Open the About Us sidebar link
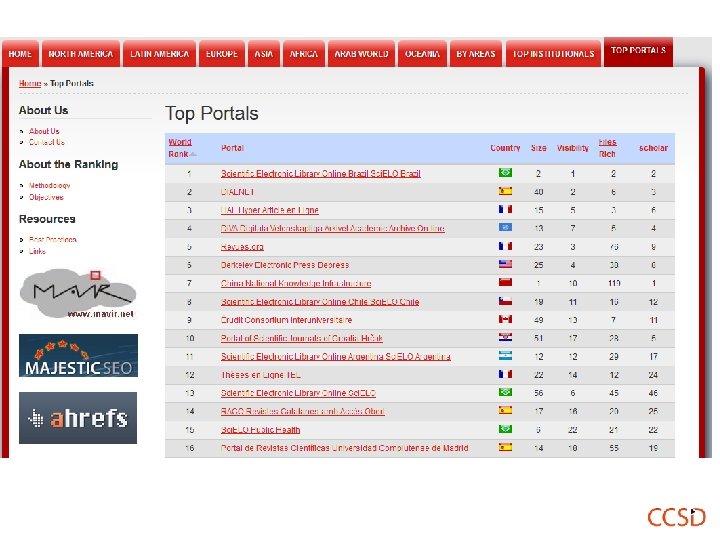The image size is (720, 540). 44,131
